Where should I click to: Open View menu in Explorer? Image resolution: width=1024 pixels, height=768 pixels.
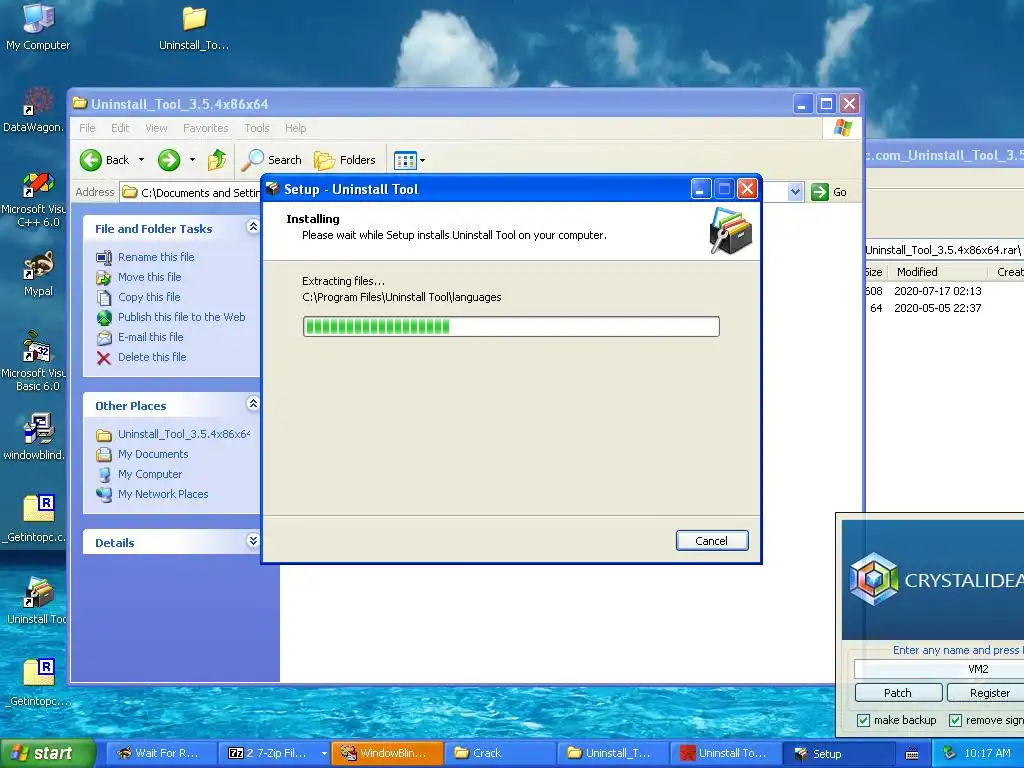[x=156, y=128]
